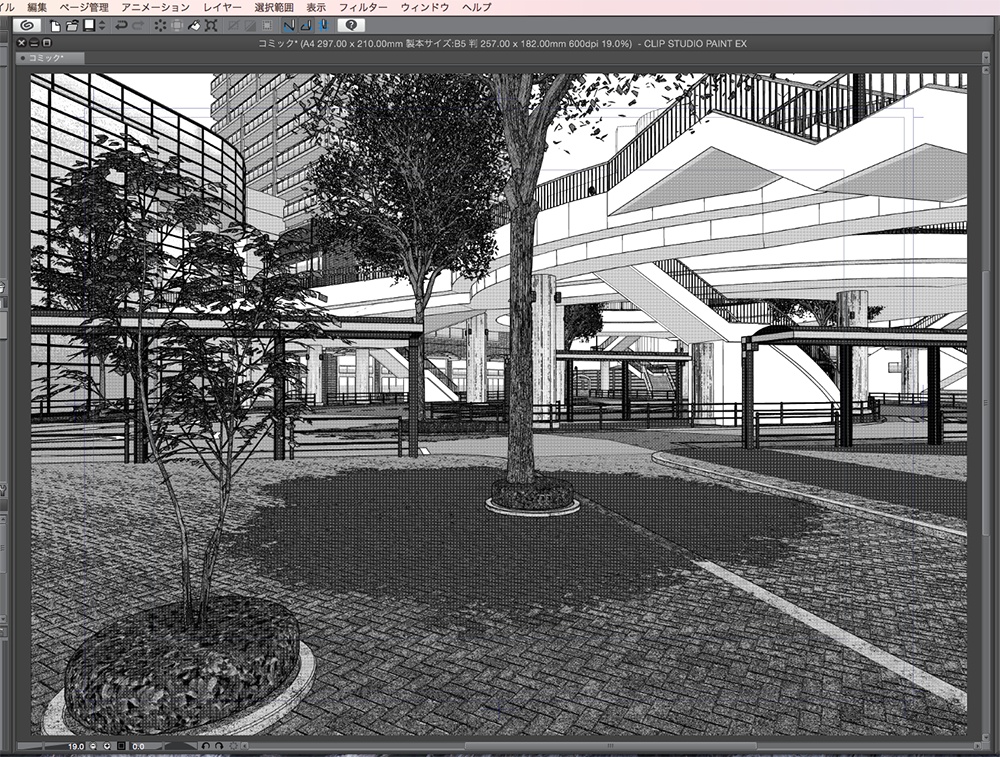Click the Invert Selection icon
Image resolution: width=1000 pixels, height=757 pixels.
click(251, 26)
